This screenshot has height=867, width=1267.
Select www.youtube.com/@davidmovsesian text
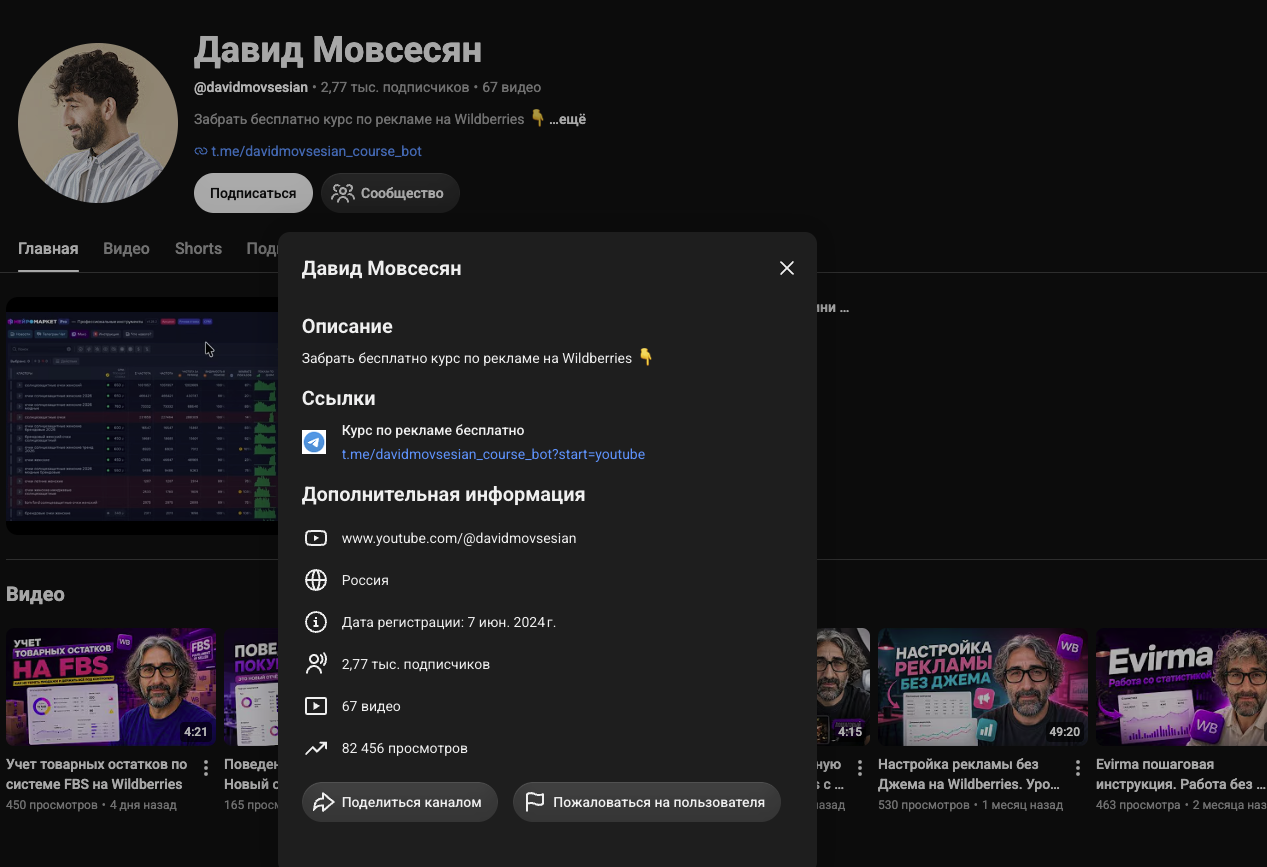459,538
